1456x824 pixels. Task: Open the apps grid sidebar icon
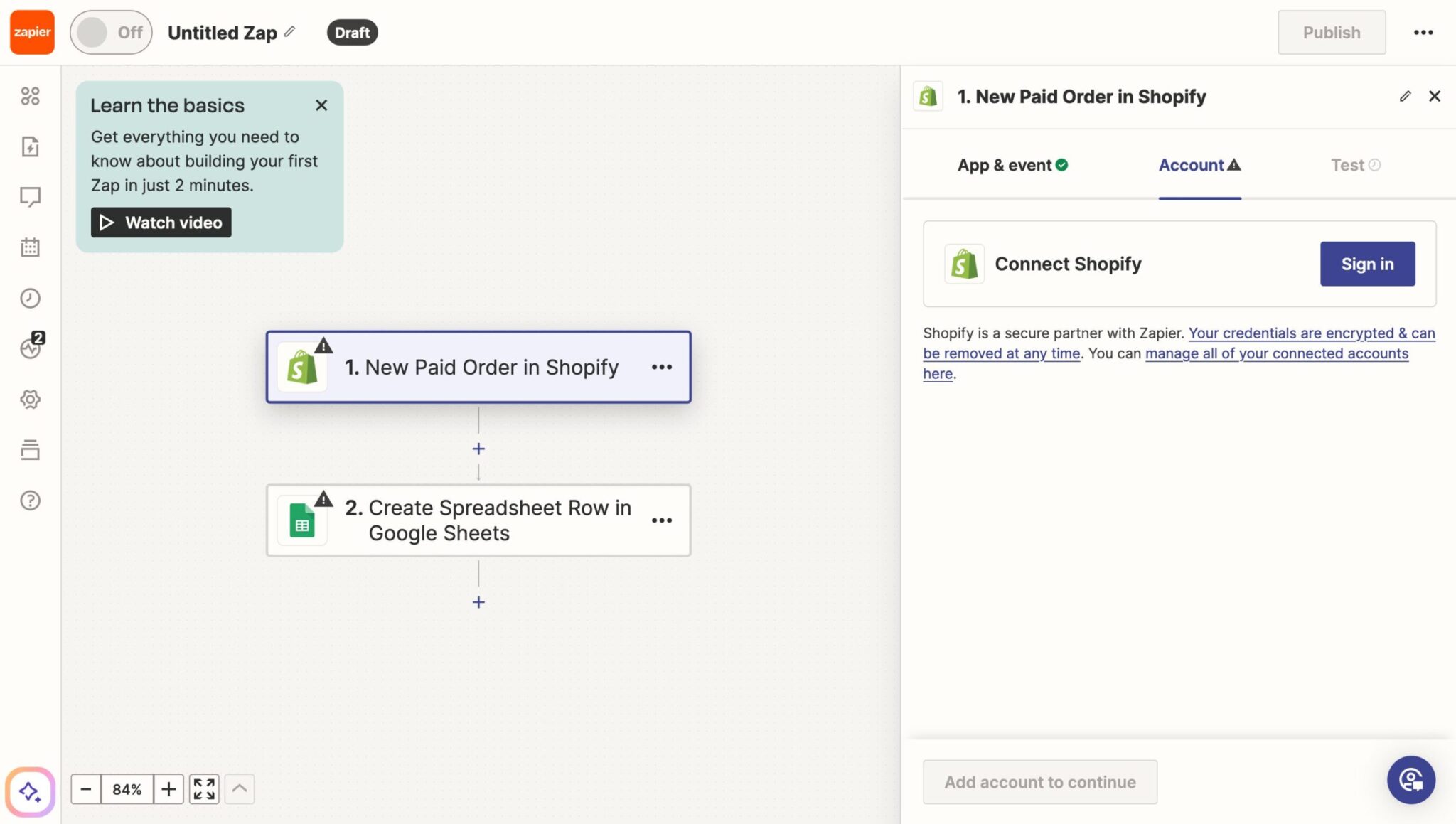30,96
